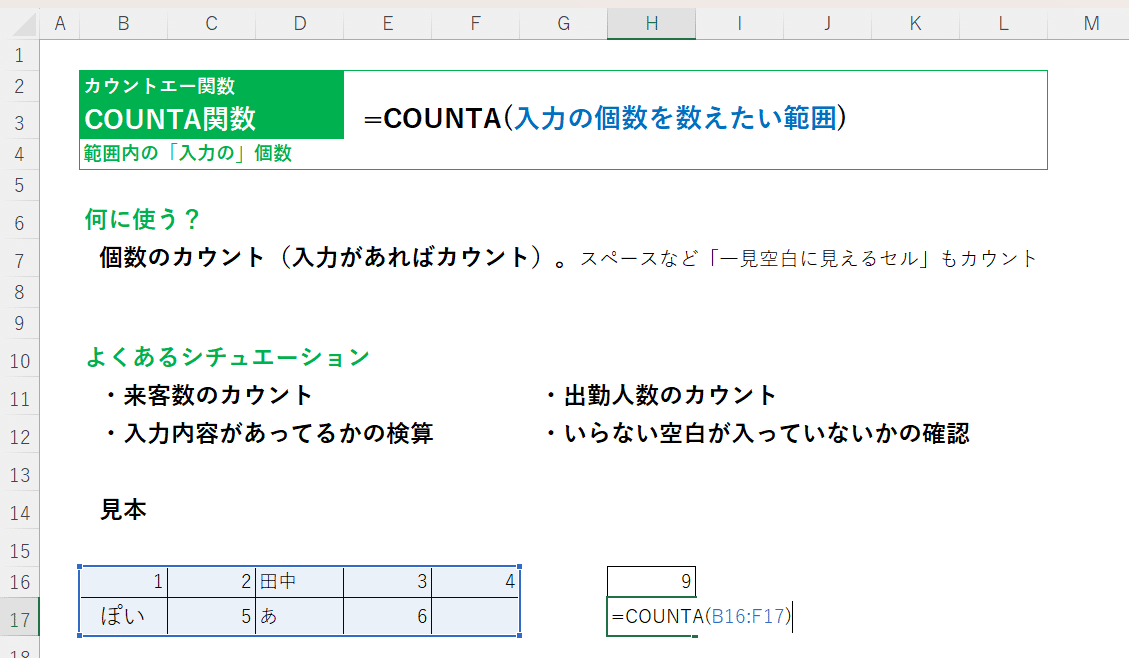Select column I header
The height and width of the screenshot is (658, 1129).
[739, 24]
